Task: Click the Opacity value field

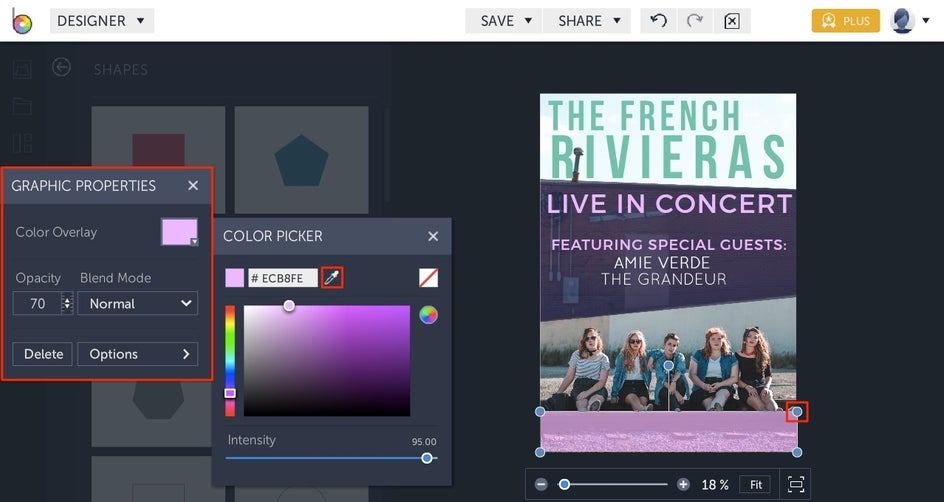Action: (x=37, y=303)
